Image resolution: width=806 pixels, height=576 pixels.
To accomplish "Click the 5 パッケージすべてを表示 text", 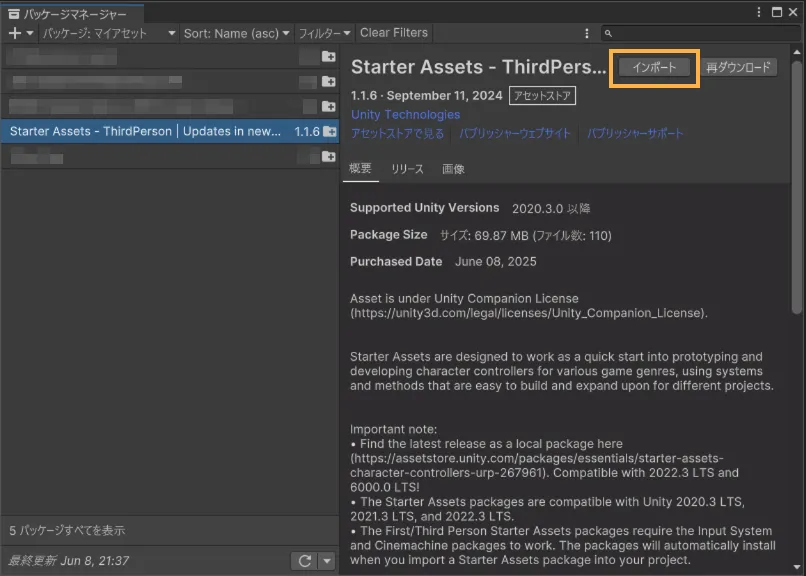I will tap(67, 530).
